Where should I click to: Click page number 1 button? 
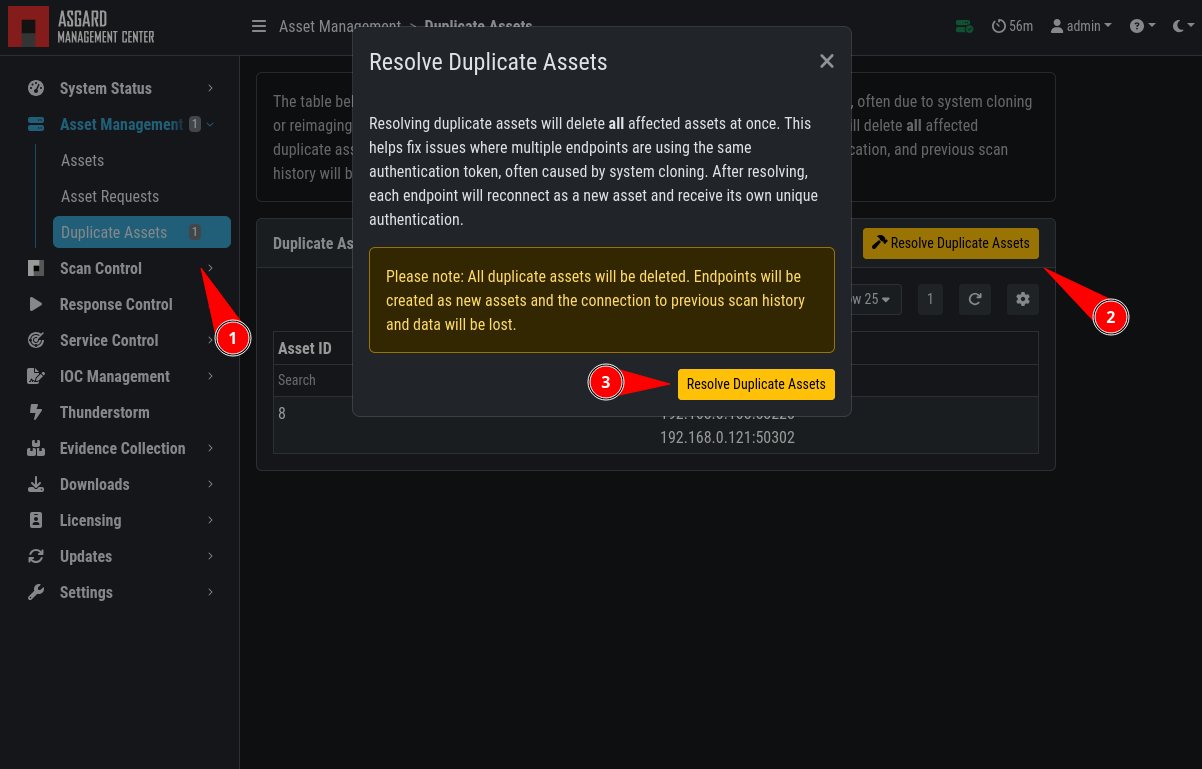pos(930,299)
